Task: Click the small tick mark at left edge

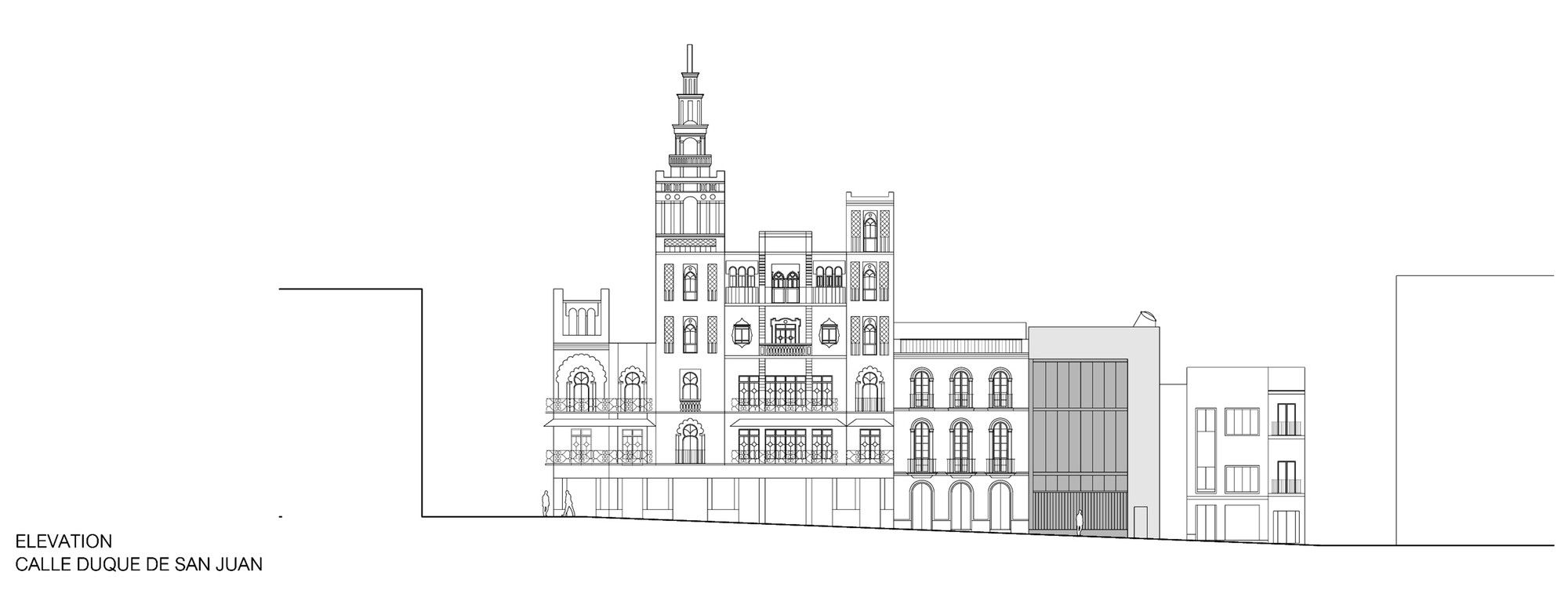Action: pyautogui.click(x=281, y=517)
